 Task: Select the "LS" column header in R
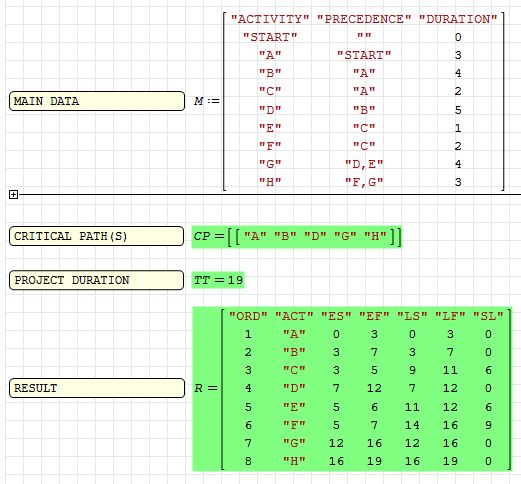pyautogui.click(x=412, y=316)
